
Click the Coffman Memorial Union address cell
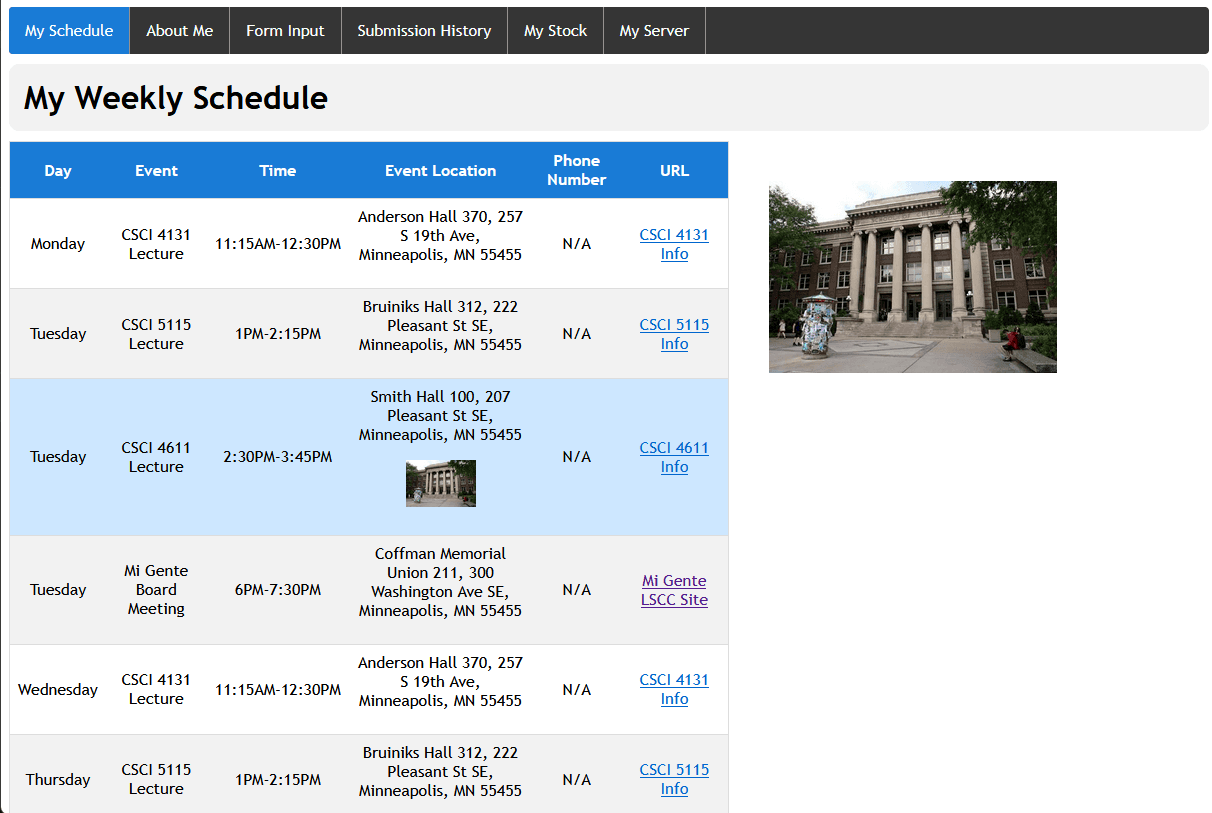[x=440, y=590]
